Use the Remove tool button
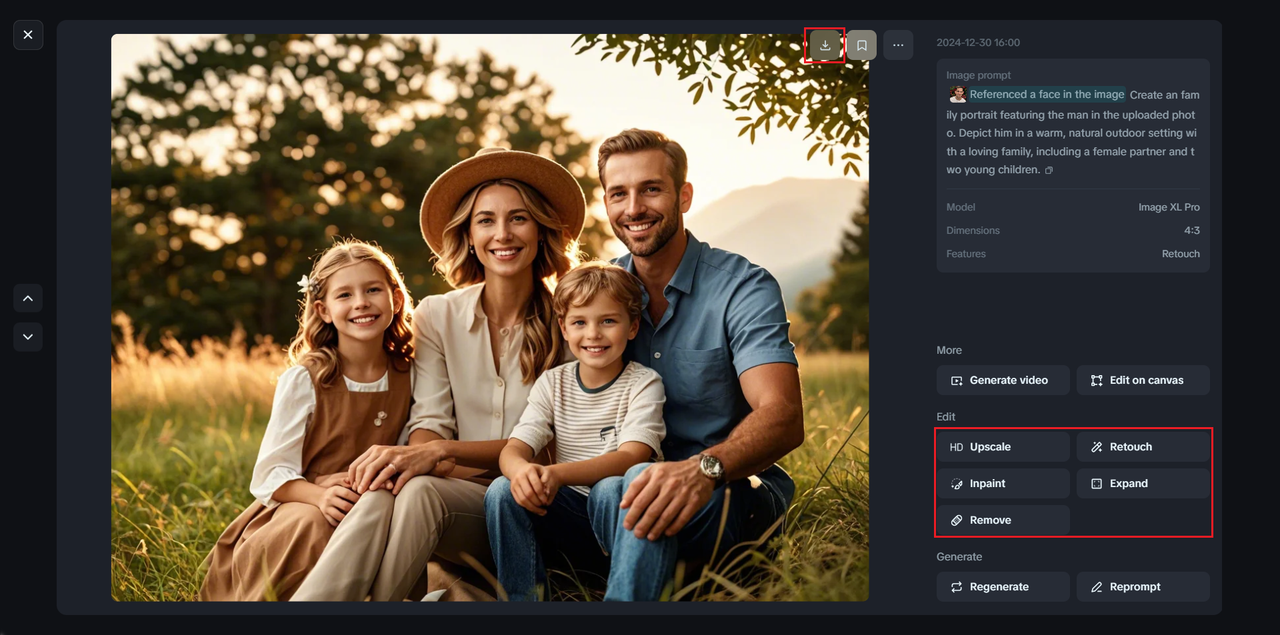This screenshot has height=635, width=1280. point(1003,521)
